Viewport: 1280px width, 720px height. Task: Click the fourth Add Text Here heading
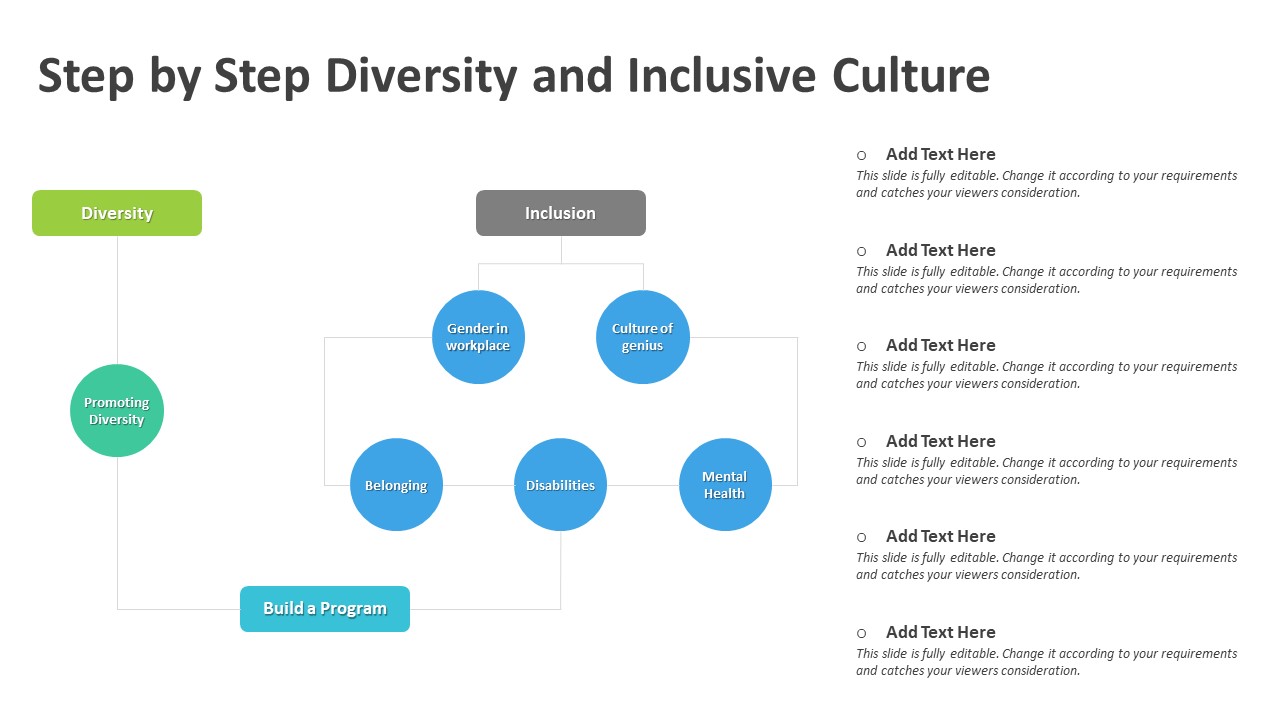(x=941, y=441)
